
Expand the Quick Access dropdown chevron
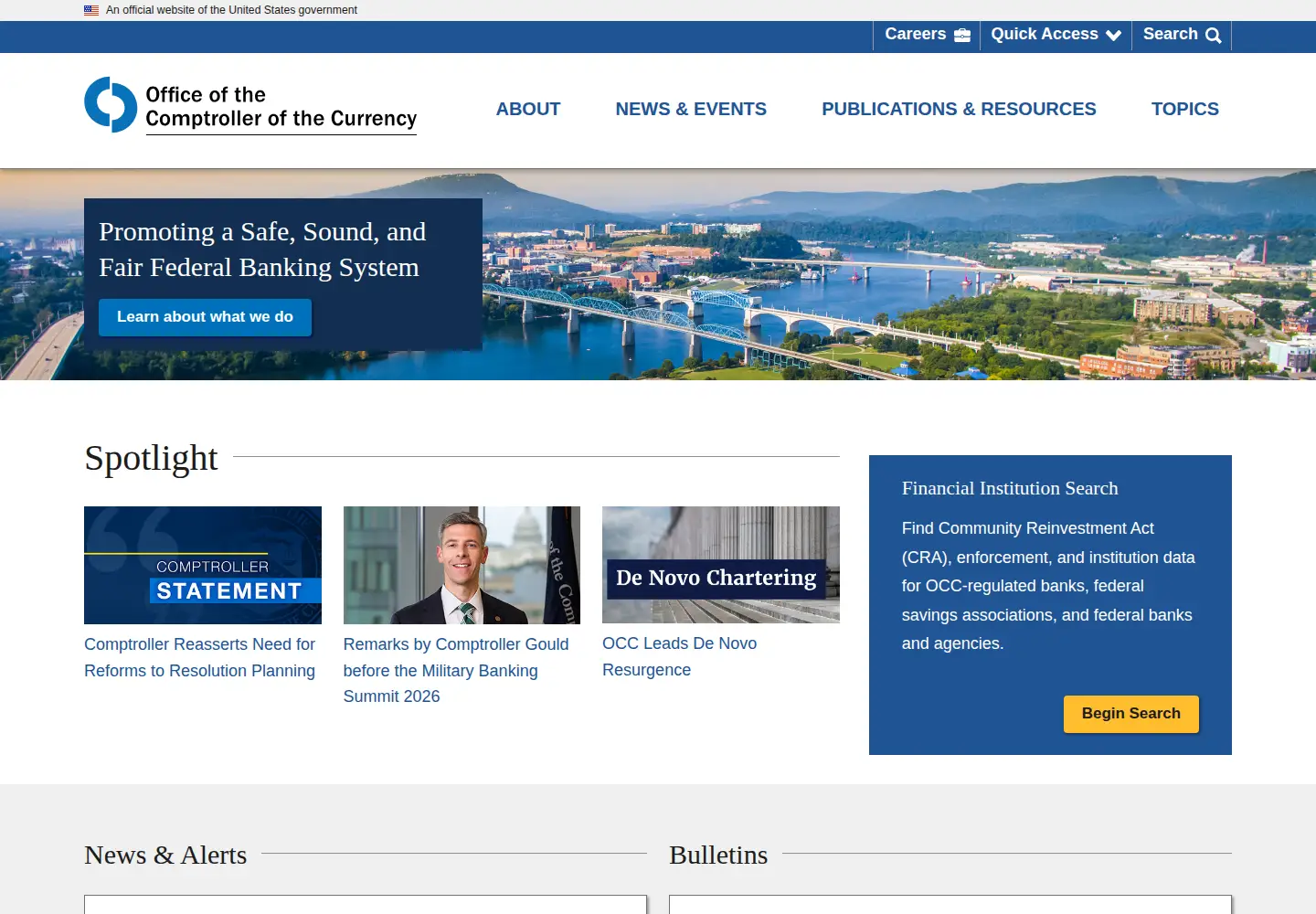point(1113,36)
